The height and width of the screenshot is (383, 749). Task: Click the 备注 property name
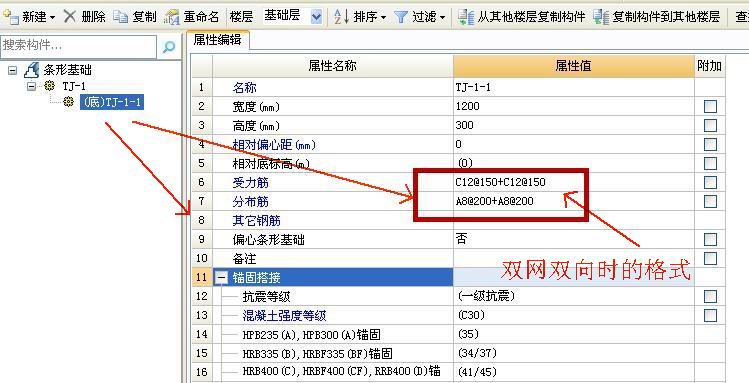(245, 258)
